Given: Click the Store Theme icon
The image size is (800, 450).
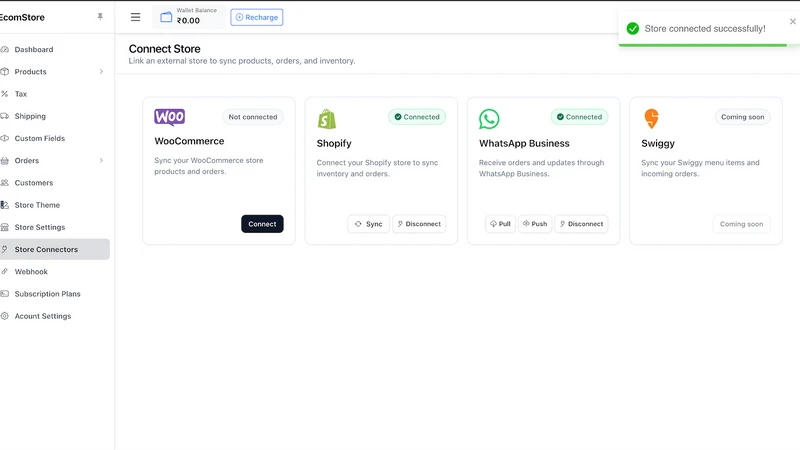Looking at the screenshot, I should point(5,205).
